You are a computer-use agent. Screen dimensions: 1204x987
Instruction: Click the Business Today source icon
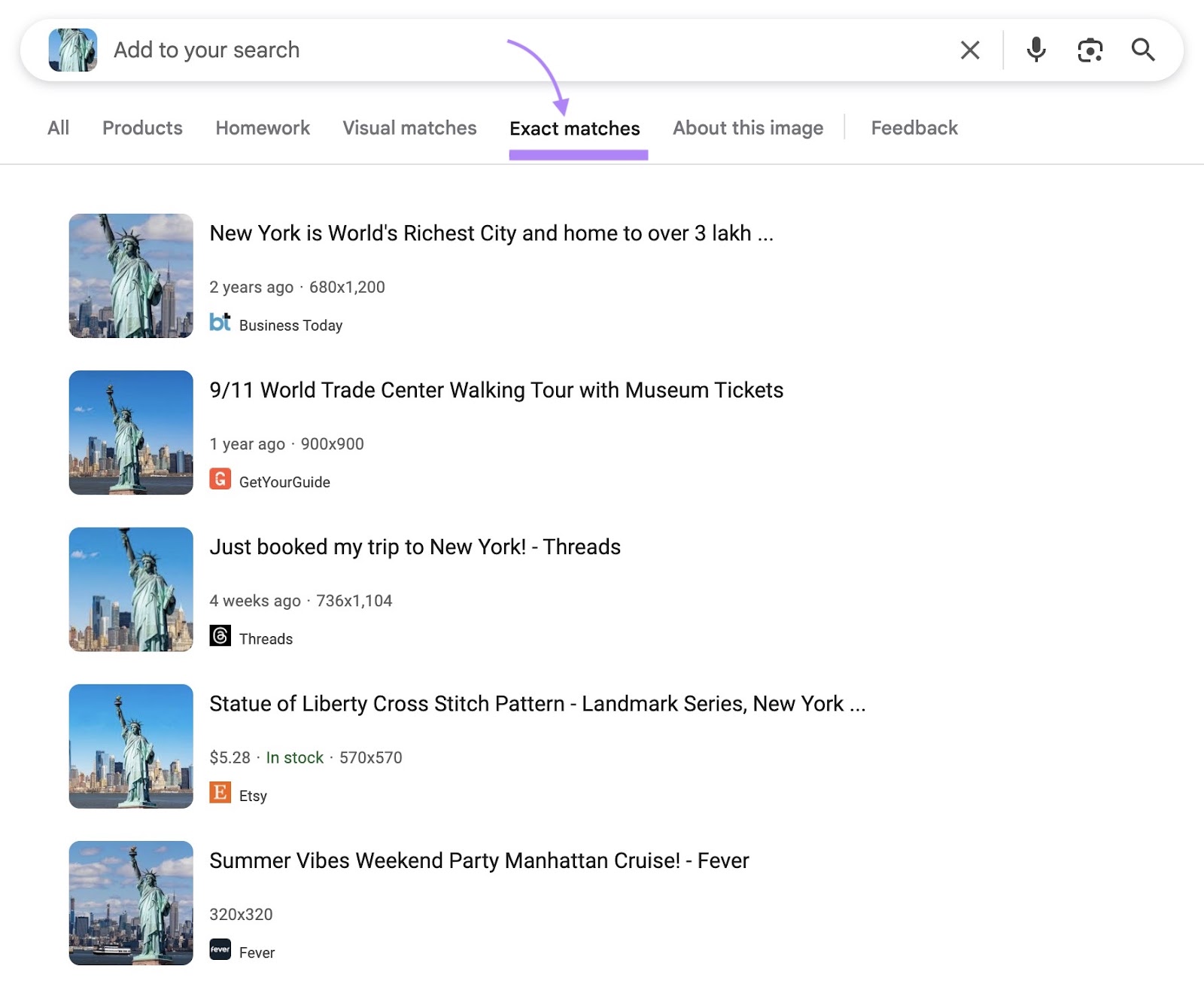pyautogui.click(x=220, y=324)
